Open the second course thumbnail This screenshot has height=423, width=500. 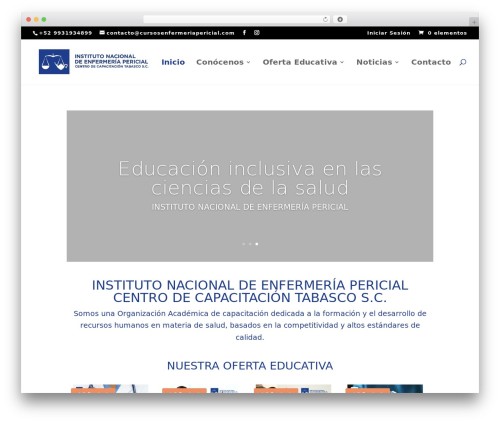pos(201,388)
